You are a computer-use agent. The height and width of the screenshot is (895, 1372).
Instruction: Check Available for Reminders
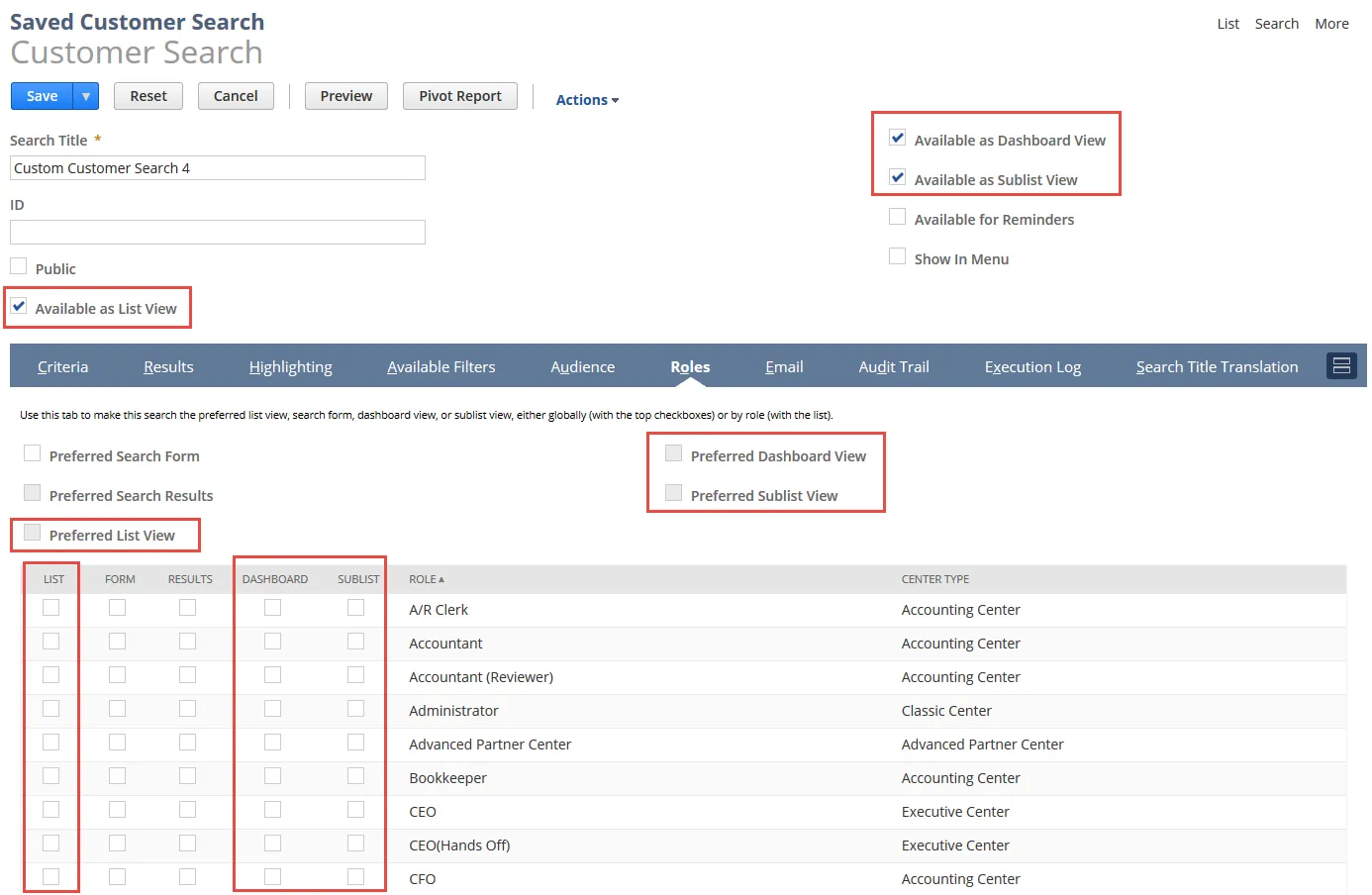tap(897, 216)
